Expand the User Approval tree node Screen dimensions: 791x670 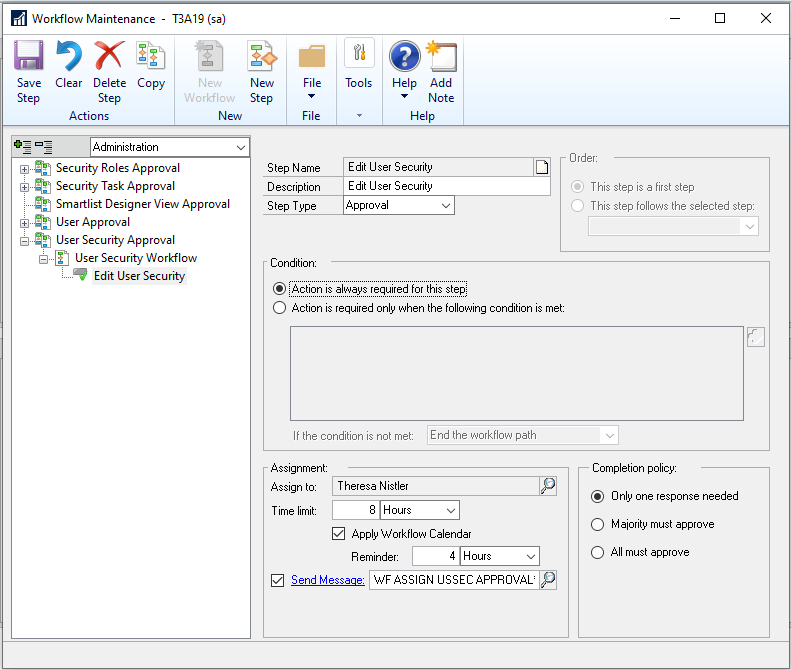point(24,223)
